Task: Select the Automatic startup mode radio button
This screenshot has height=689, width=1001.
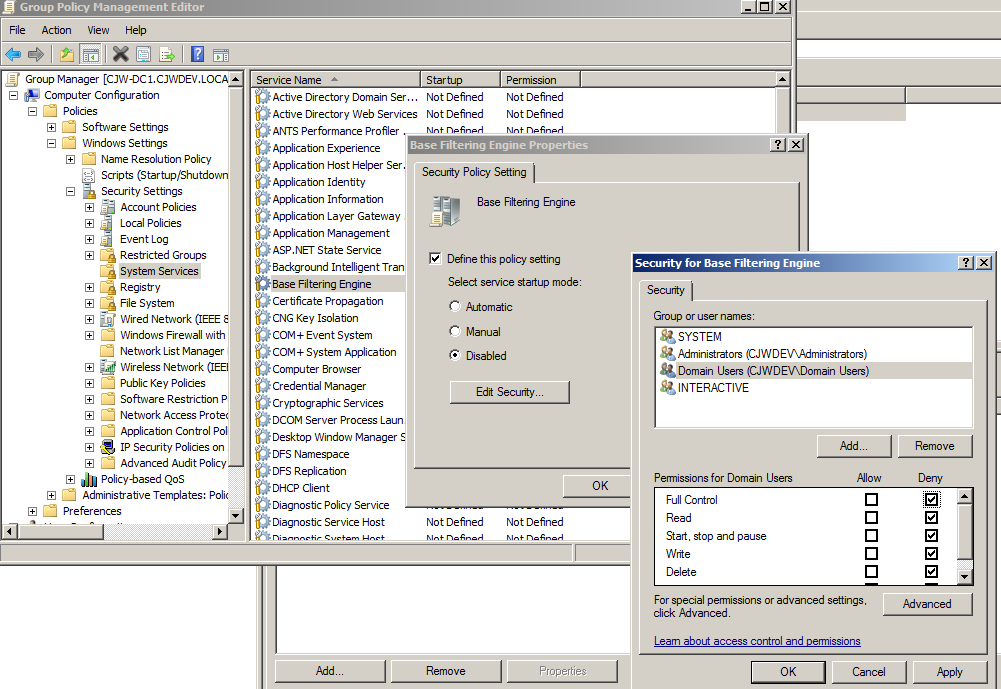Action: [x=457, y=306]
